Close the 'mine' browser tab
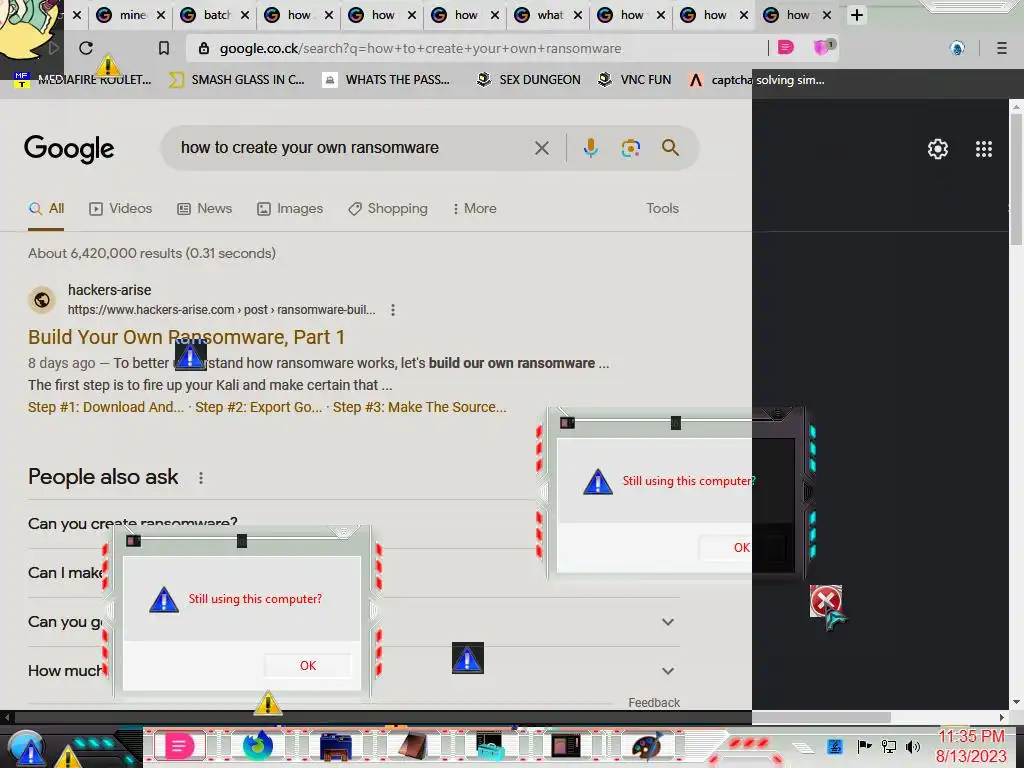1024x768 pixels. tap(161, 15)
